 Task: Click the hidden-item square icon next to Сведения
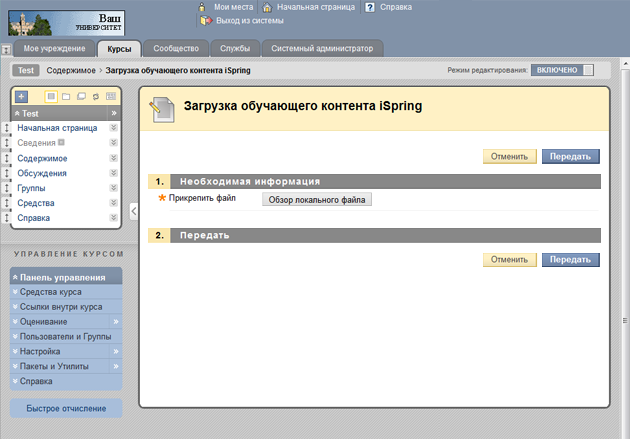tap(61, 142)
